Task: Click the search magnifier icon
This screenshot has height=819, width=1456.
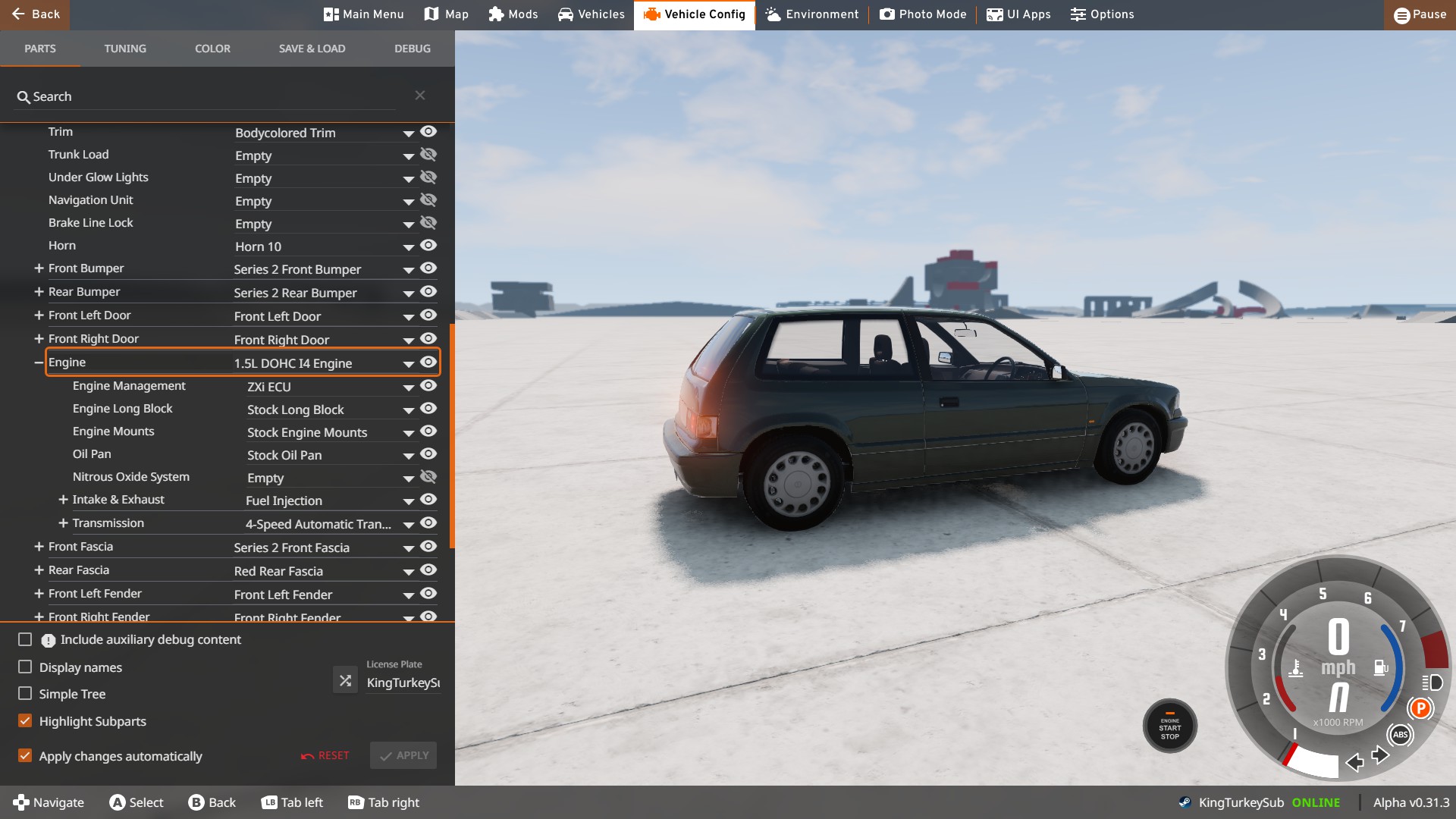Action: 24,97
